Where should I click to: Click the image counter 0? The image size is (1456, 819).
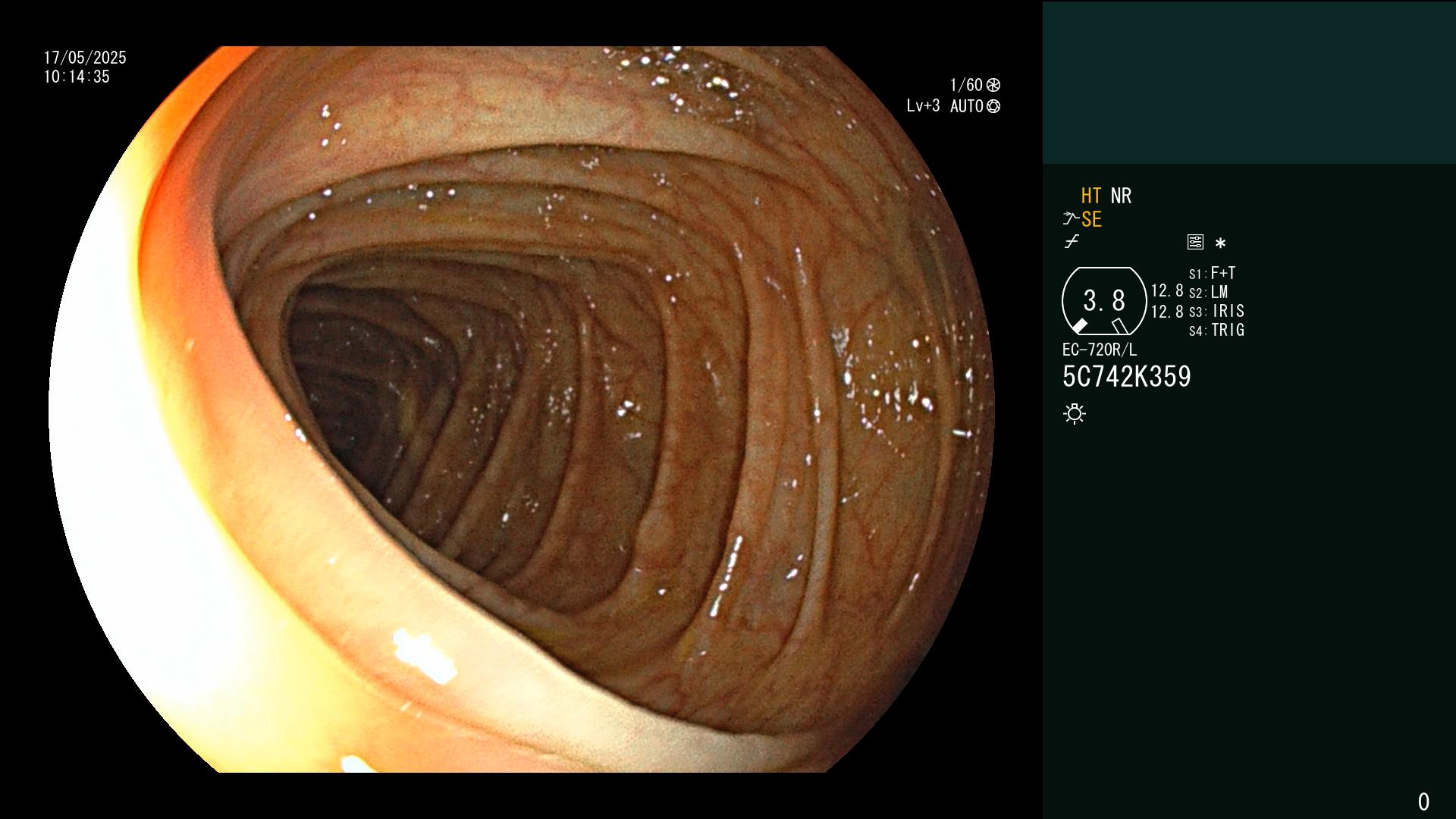[1423, 802]
